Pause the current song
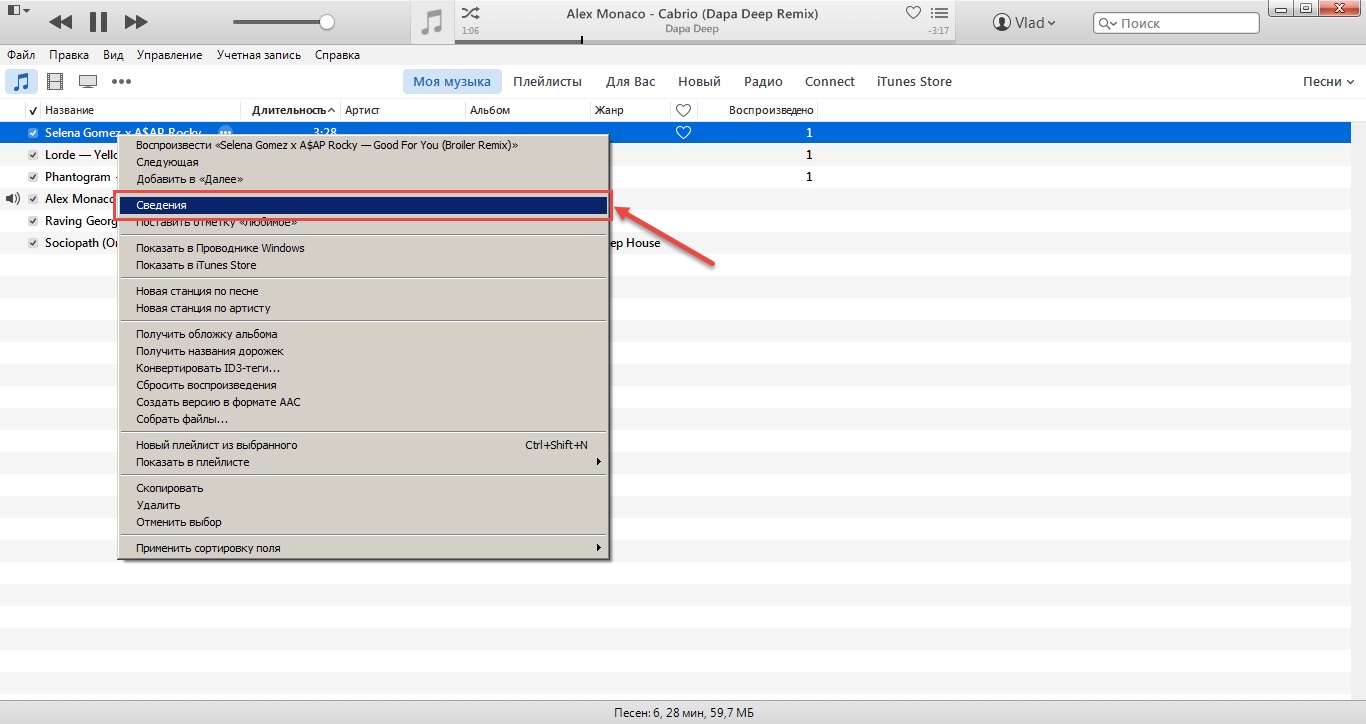 coord(98,21)
